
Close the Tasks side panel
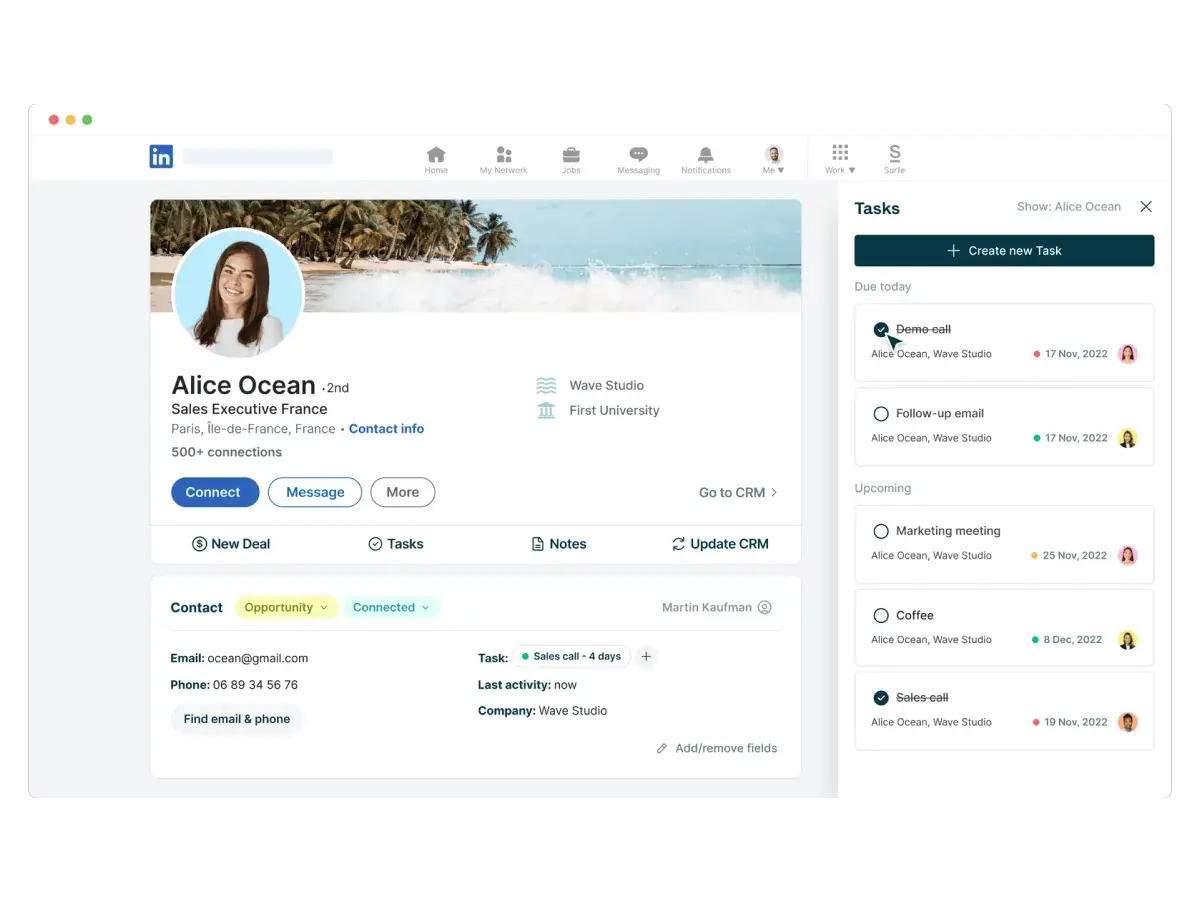coord(1146,207)
